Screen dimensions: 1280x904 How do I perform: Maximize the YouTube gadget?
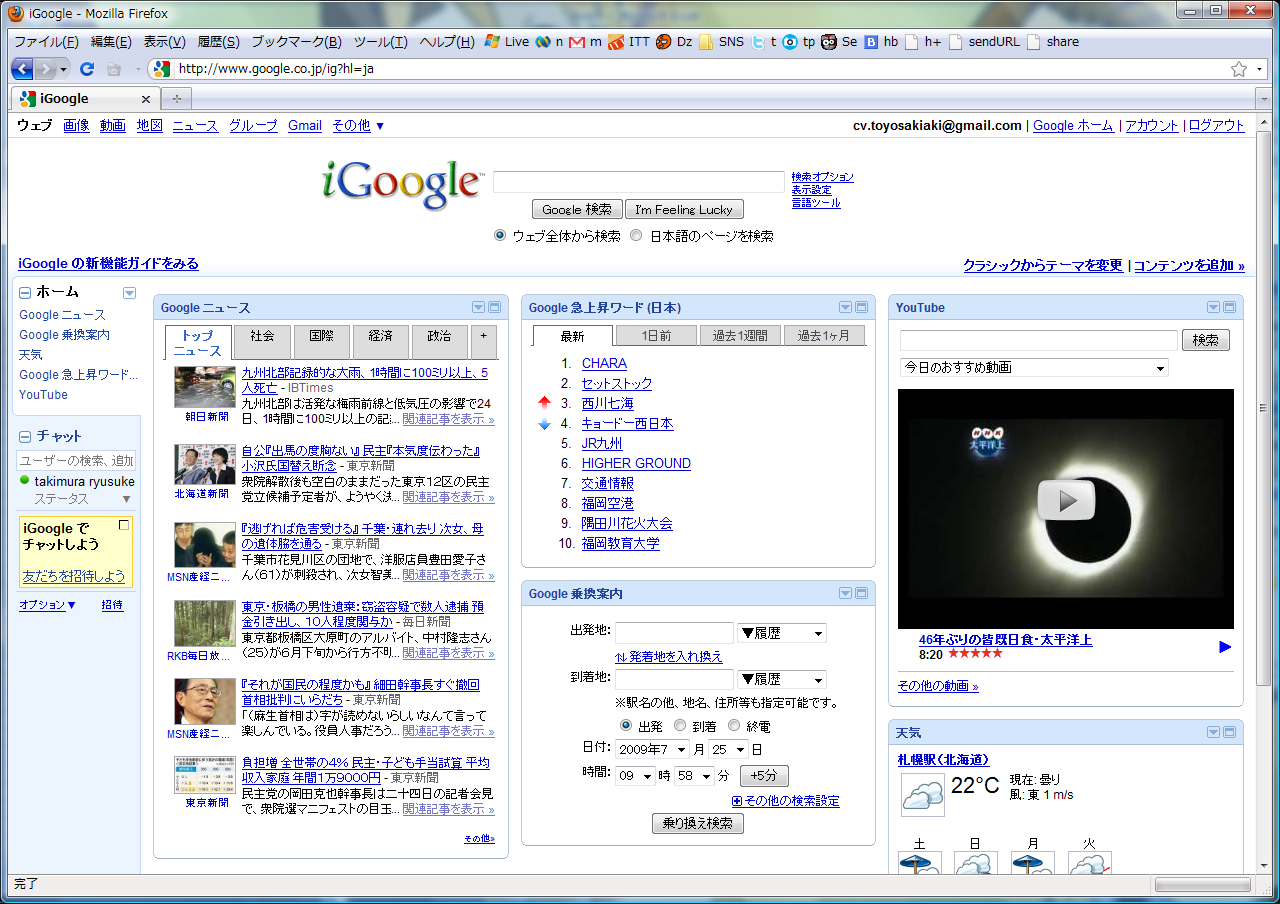click(1229, 308)
